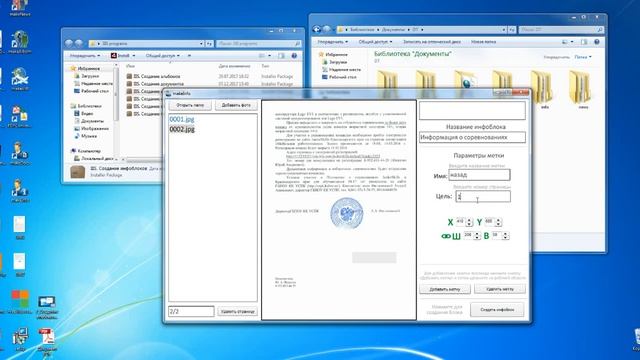This screenshot has height=360, width=640.
Task: Click the Удалить метку button
Action: (500, 289)
